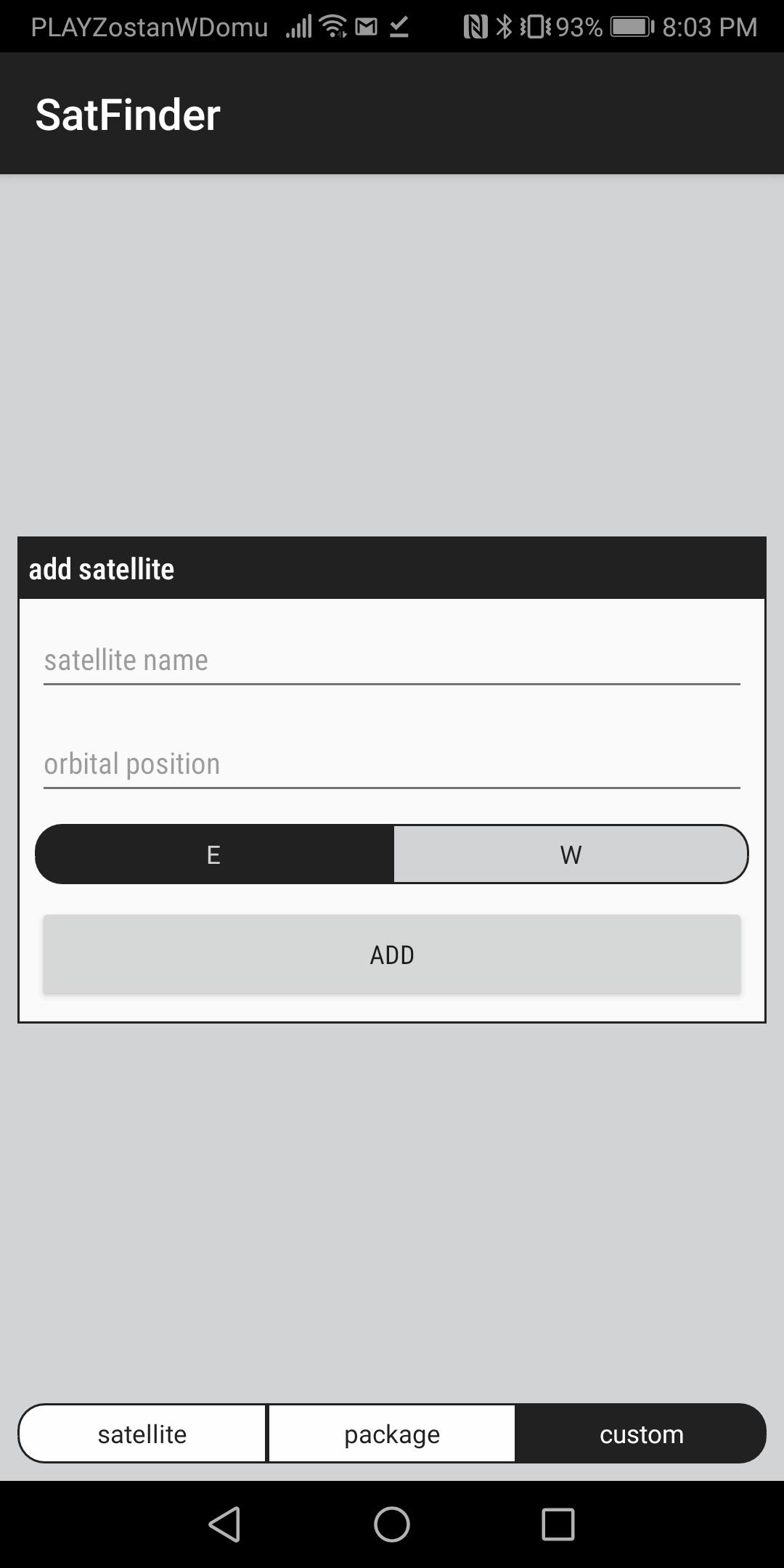Tap the Bluetooth status icon

[x=503, y=27]
